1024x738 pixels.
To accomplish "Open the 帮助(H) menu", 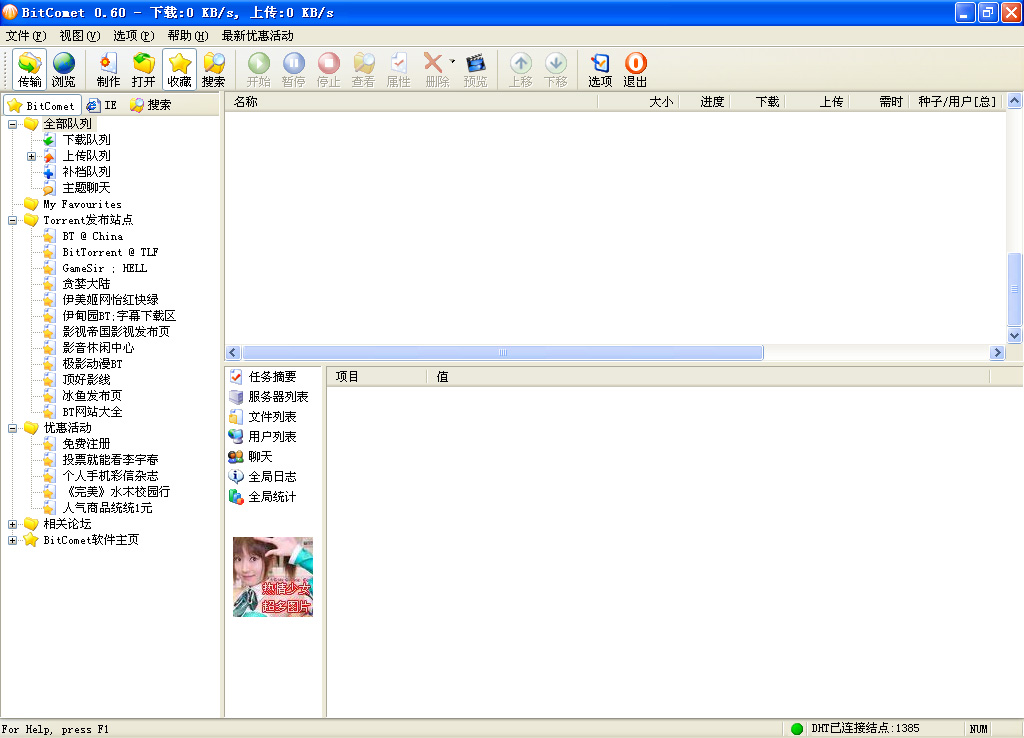I will 187,36.
